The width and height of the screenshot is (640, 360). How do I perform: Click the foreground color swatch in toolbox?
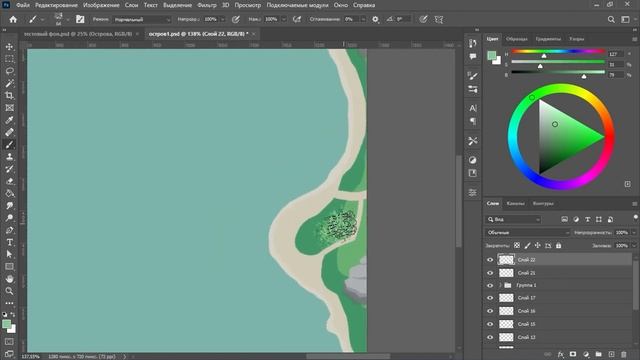tap(6, 324)
